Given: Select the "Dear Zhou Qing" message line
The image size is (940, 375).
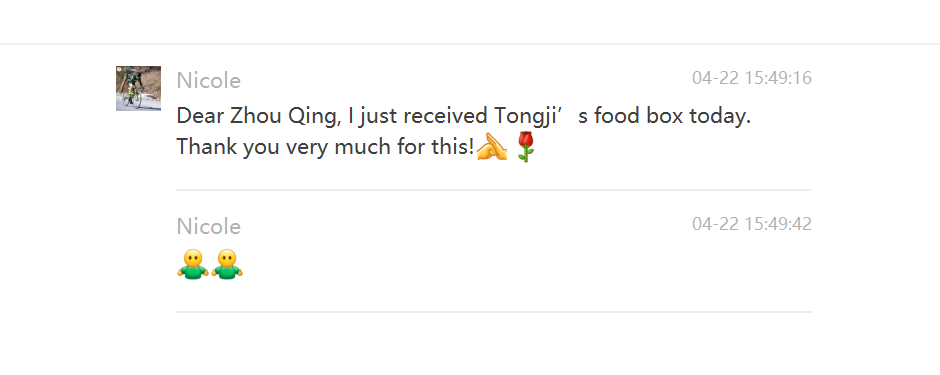Looking at the screenshot, I should [x=463, y=116].
